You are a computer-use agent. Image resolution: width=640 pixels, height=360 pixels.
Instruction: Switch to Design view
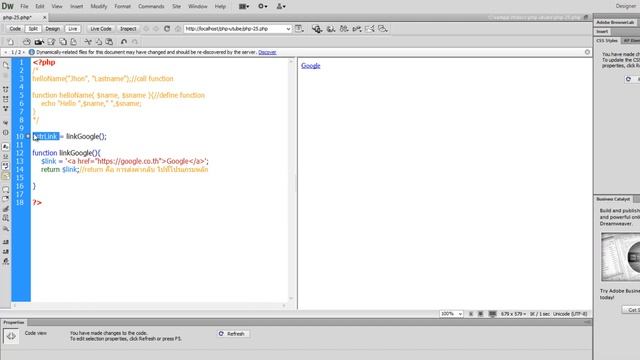(x=52, y=29)
